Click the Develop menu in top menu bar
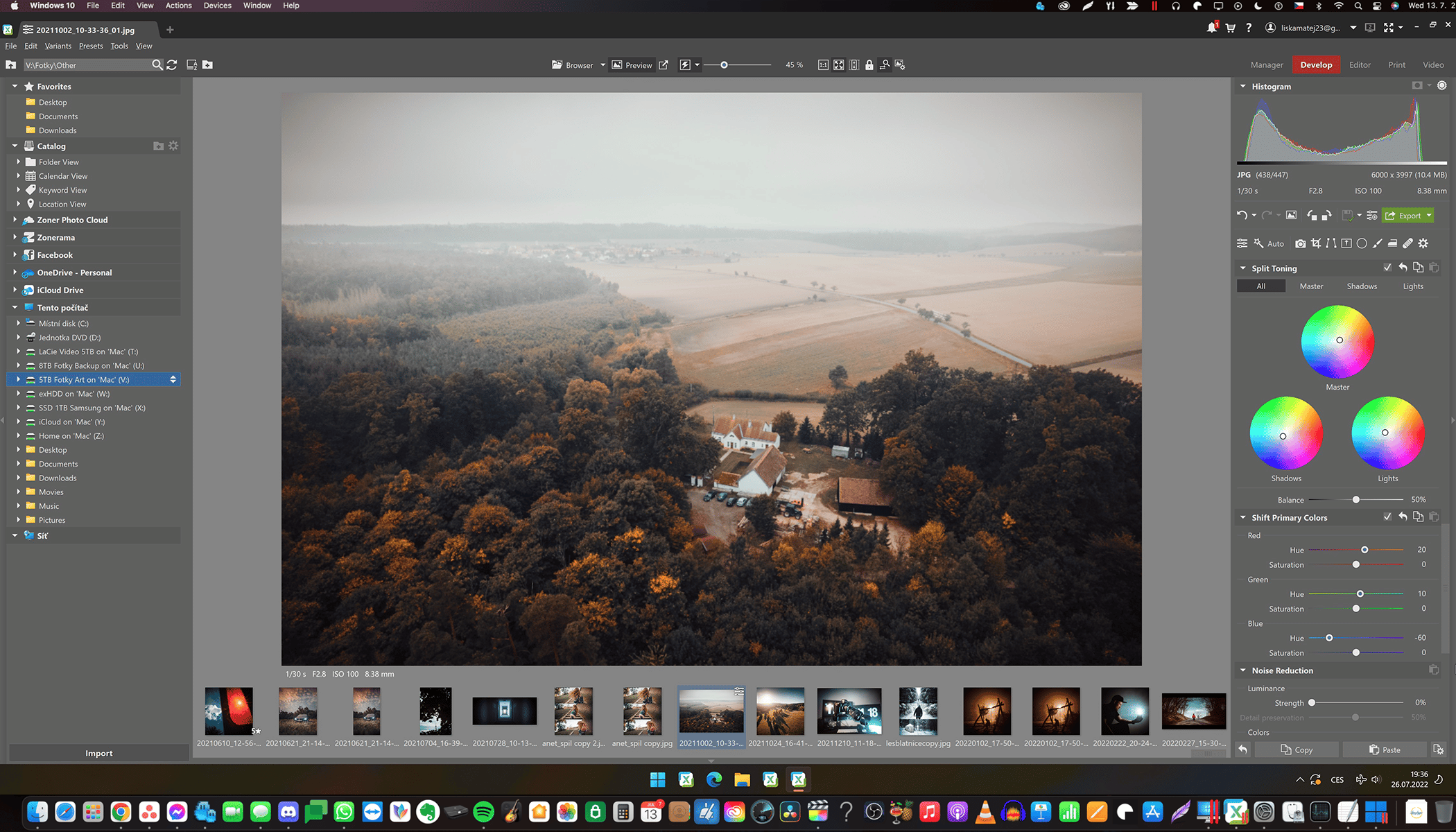1456x832 pixels. pos(1316,65)
